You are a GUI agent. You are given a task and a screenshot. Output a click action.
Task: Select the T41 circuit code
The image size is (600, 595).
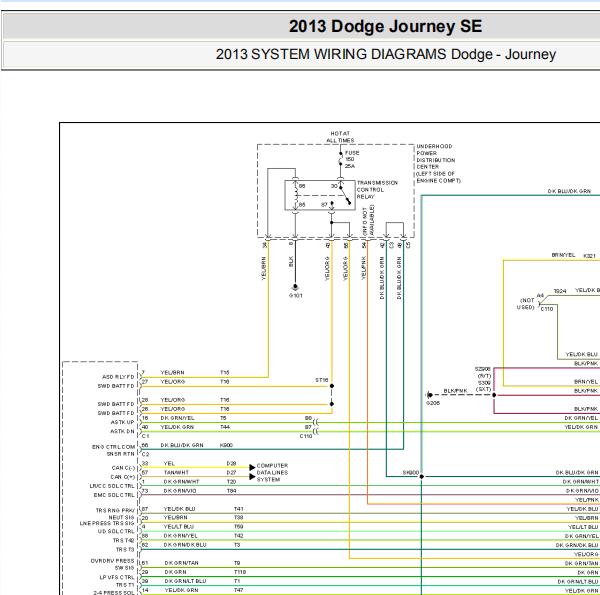point(238,509)
